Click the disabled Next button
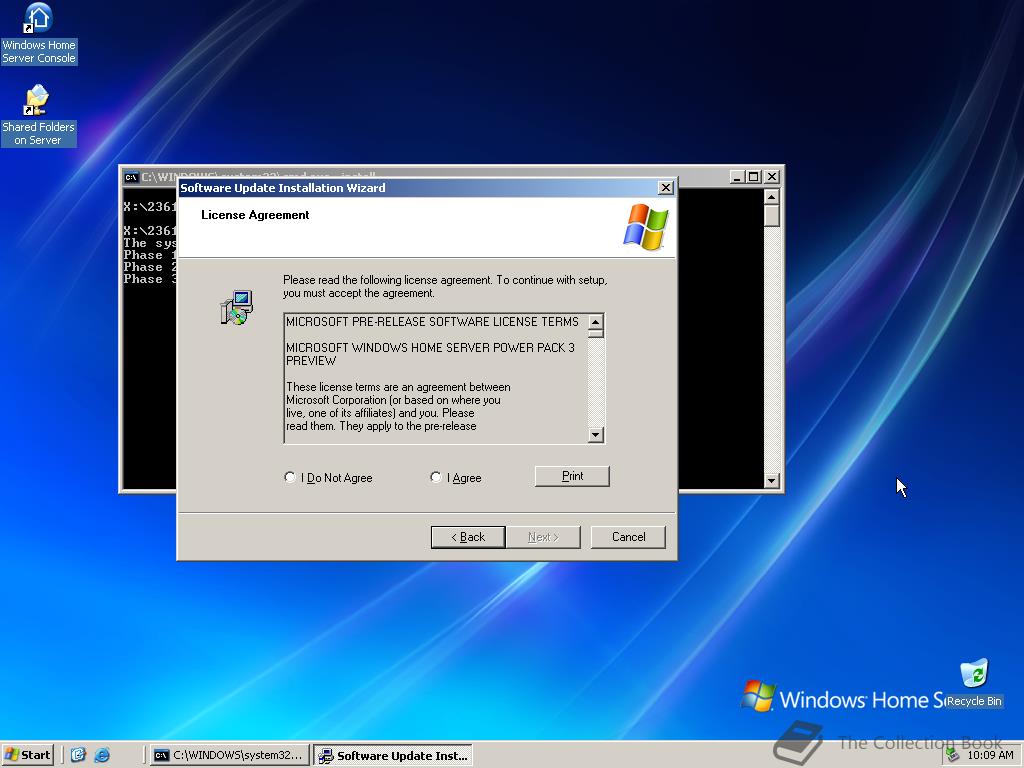The image size is (1024, 768). click(543, 537)
